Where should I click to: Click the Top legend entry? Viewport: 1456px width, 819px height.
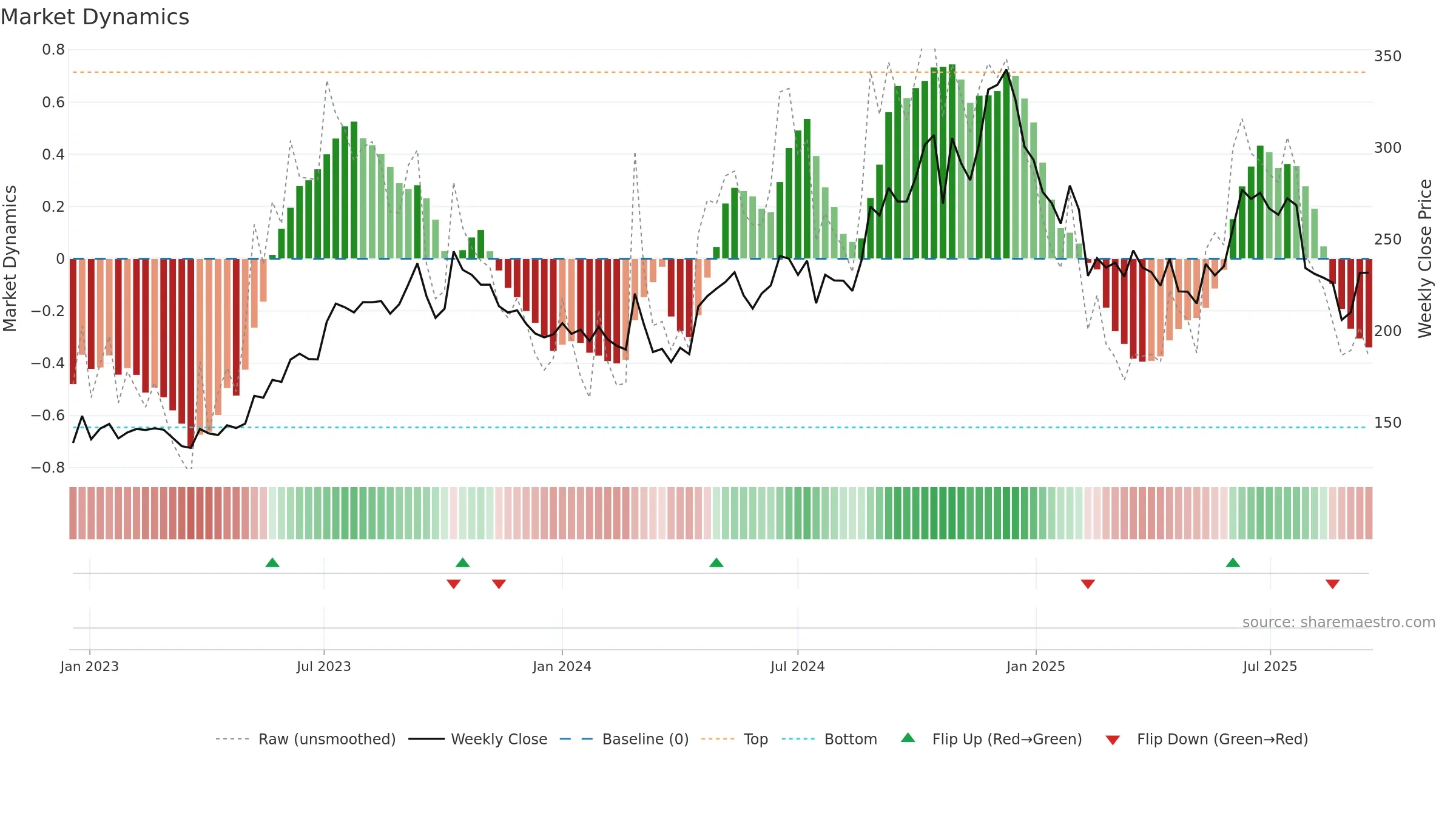click(735, 739)
